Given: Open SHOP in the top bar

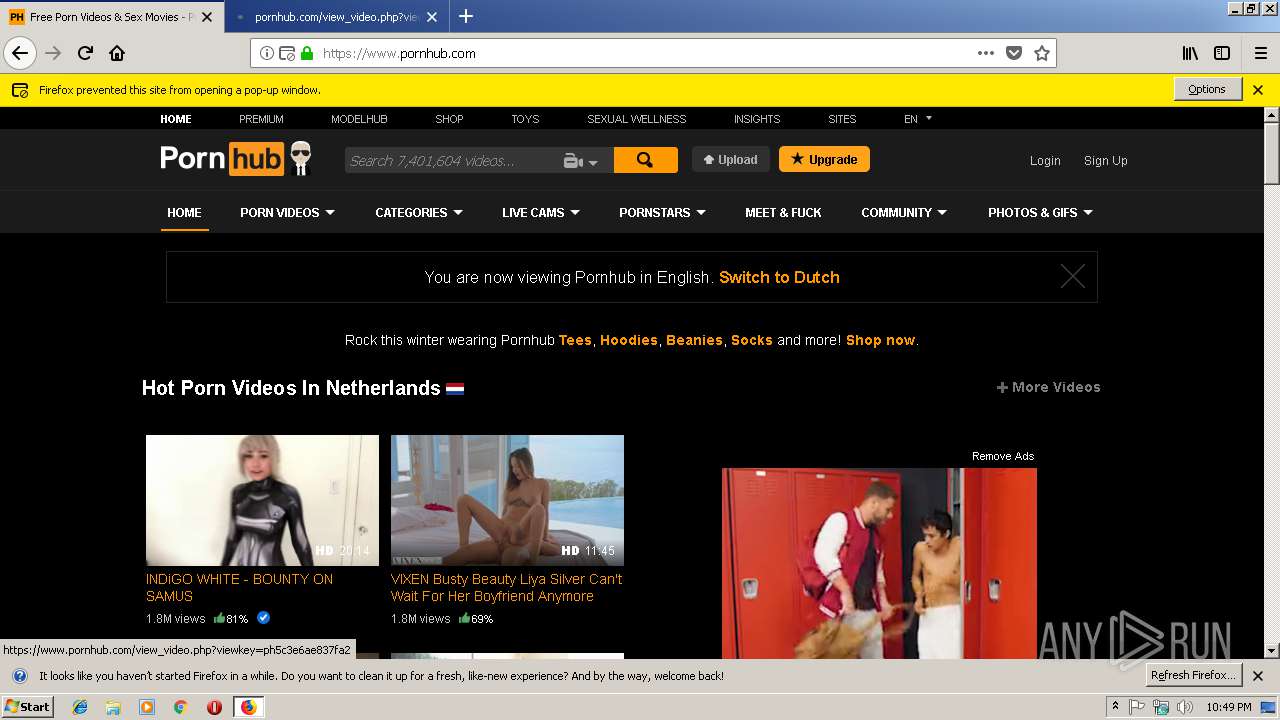Looking at the screenshot, I should (449, 119).
